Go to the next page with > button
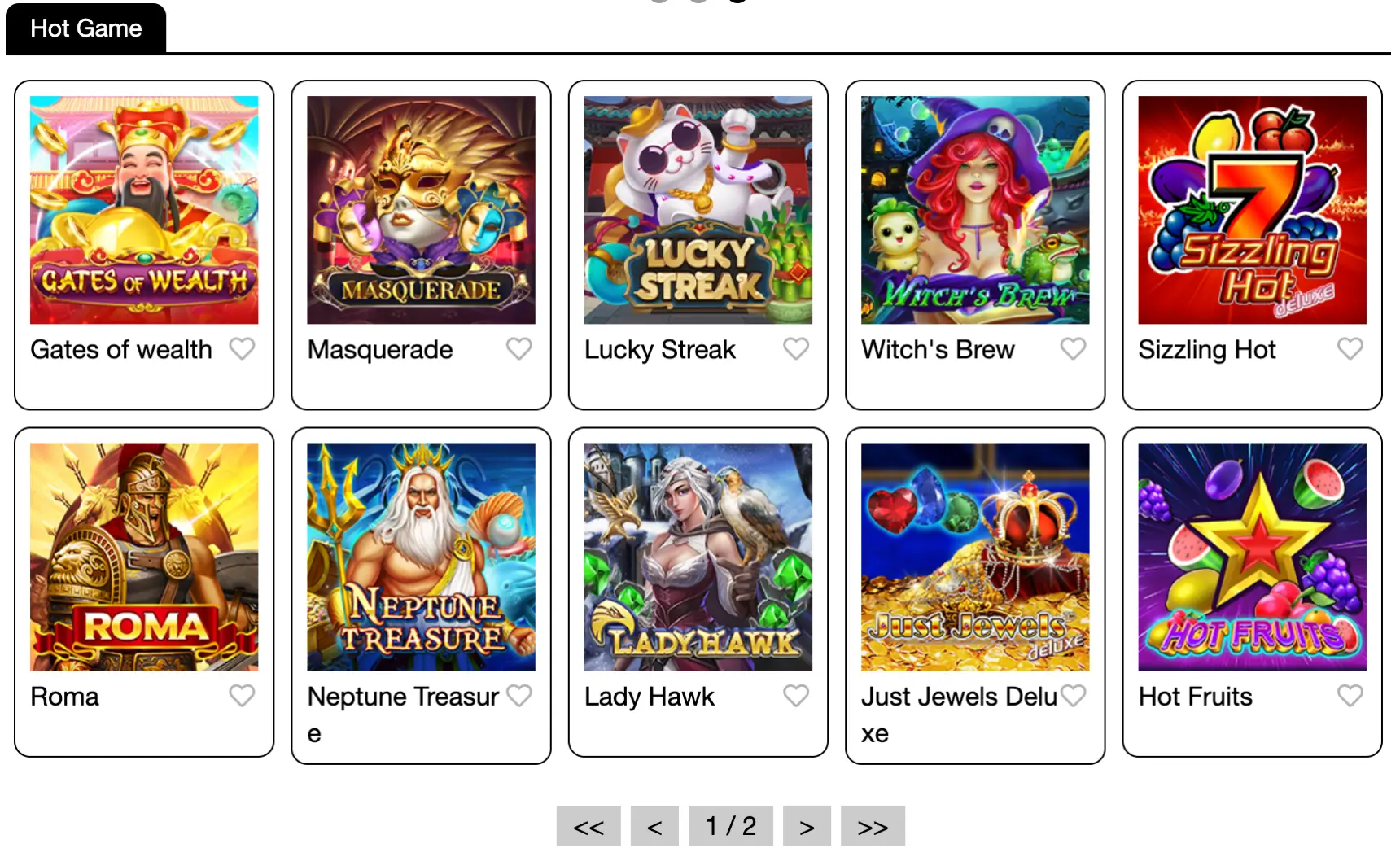The height and width of the screenshot is (861, 1400). tap(807, 827)
